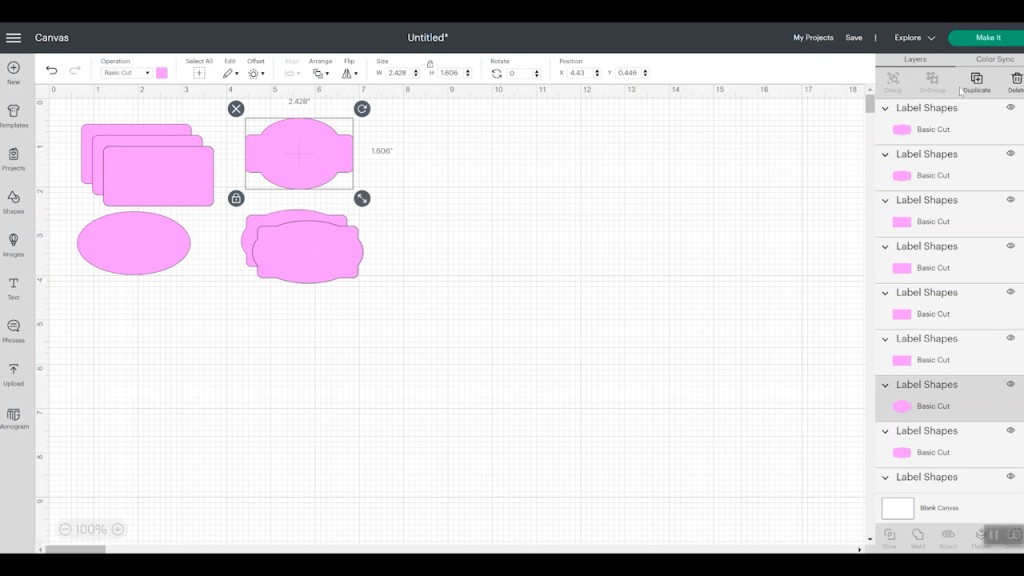Click the pink color swatch beside Operation
This screenshot has width=1024, height=576.
(162, 73)
